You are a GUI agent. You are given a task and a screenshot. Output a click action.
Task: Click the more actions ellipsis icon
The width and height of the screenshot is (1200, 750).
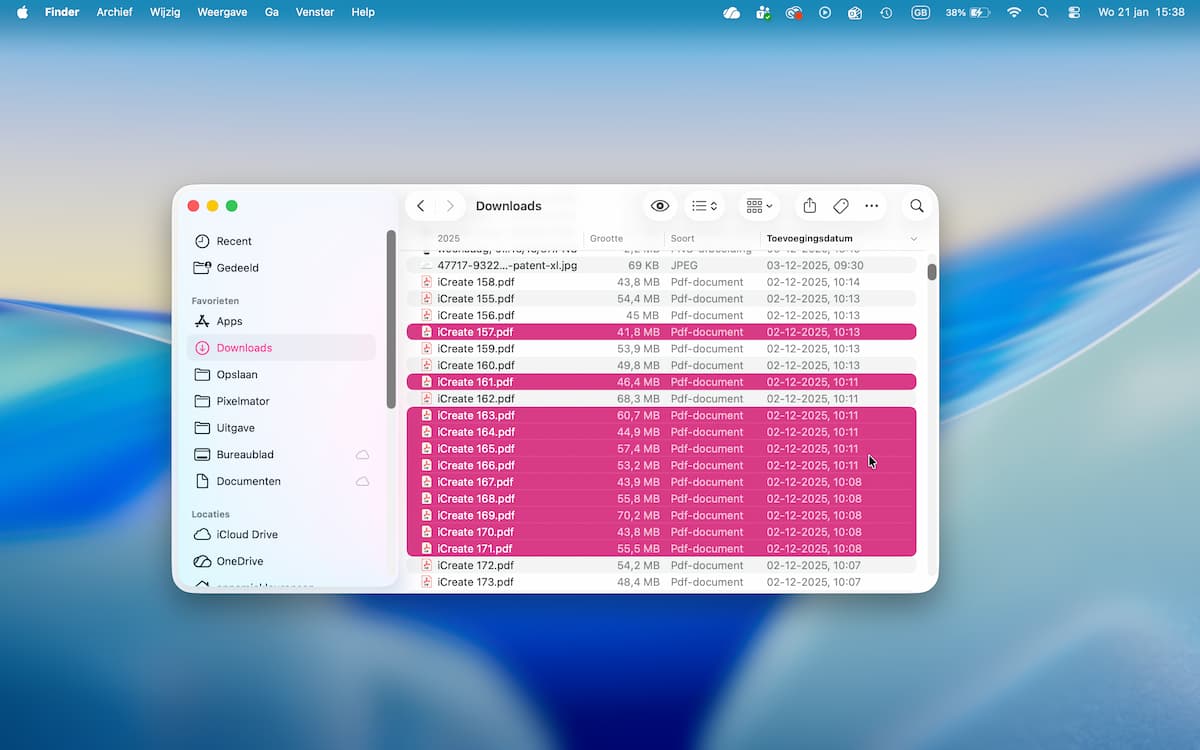[871, 206]
